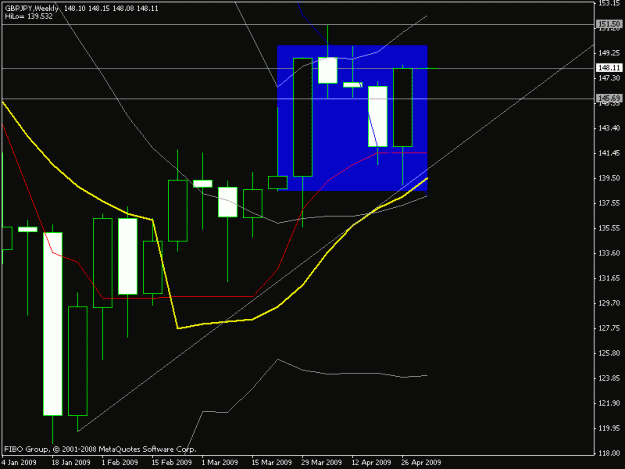Screen dimensions: 625x469
Task: Click the 18 Jan 2009 date label
Action: [71, 463]
